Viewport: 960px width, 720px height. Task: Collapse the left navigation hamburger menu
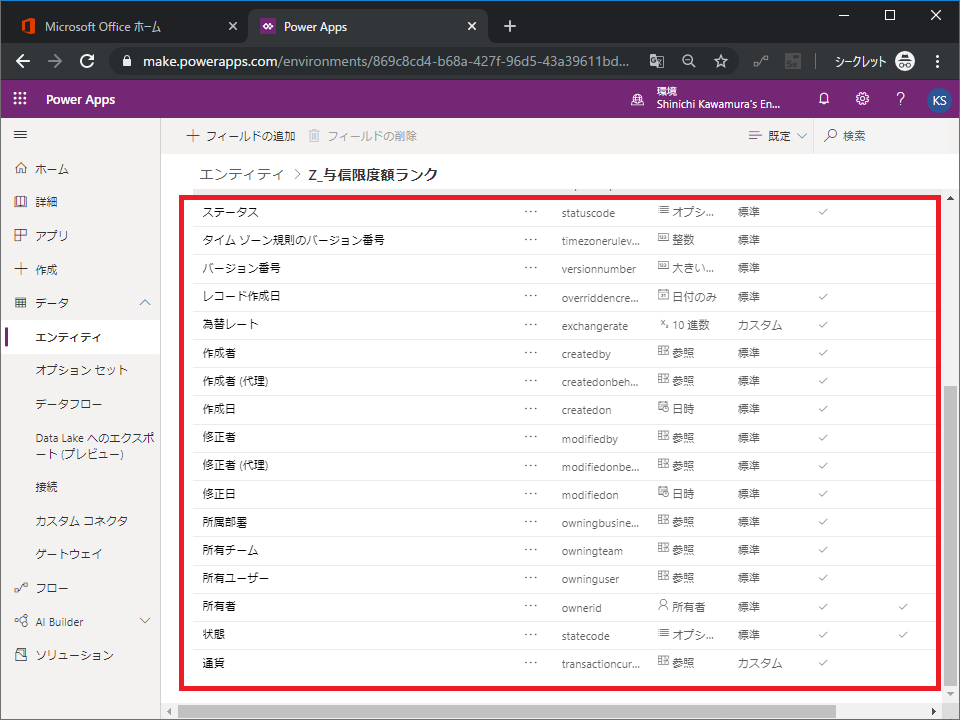tap(20, 135)
